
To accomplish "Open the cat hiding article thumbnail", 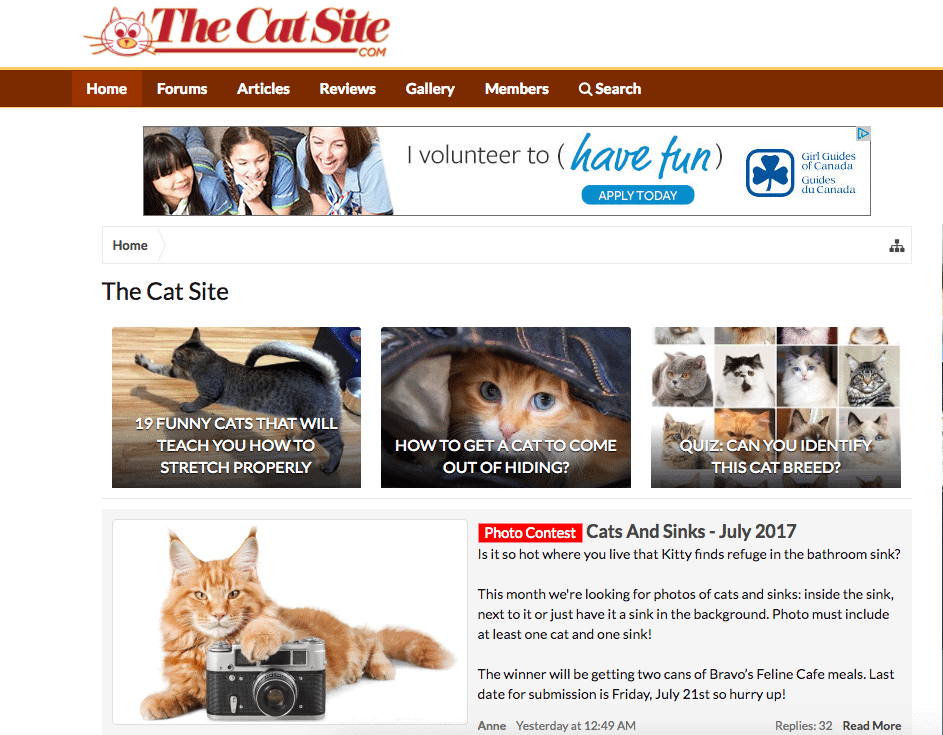I will pos(506,407).
